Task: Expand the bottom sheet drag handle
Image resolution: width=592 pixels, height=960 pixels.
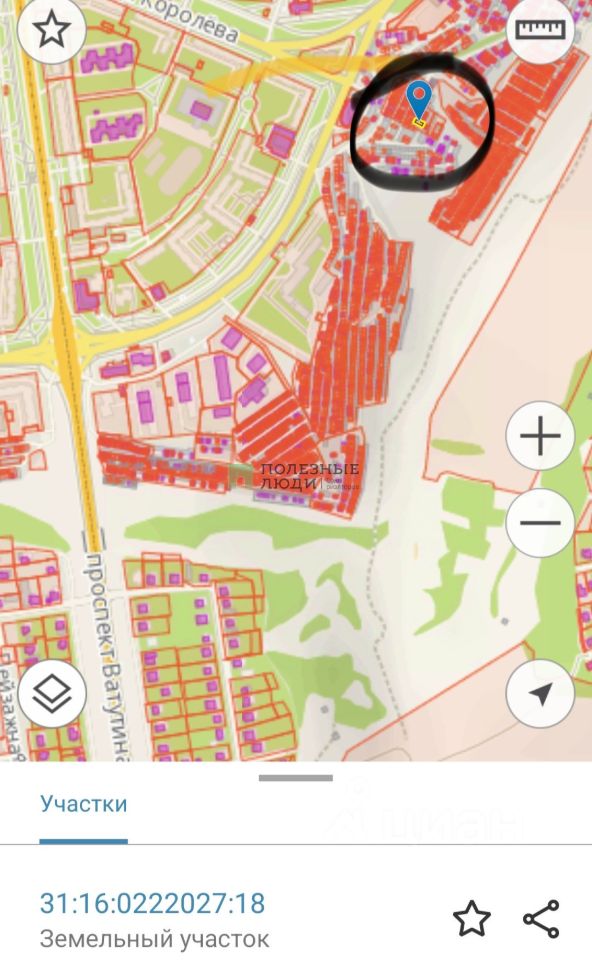Action: coord(296,778)
